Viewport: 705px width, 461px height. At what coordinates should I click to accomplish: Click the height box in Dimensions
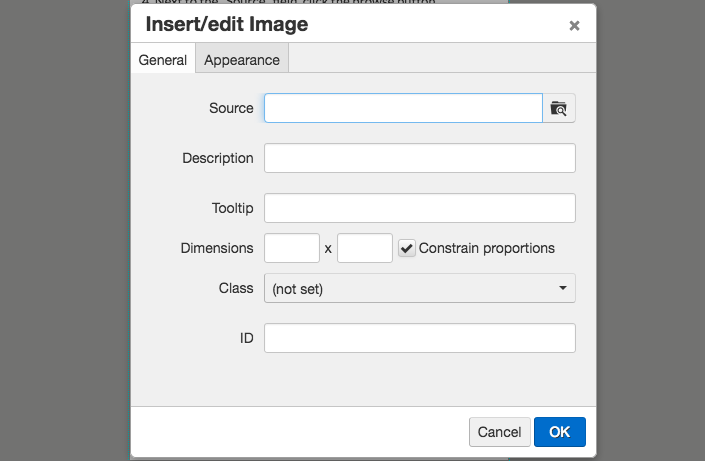[365, 248]
